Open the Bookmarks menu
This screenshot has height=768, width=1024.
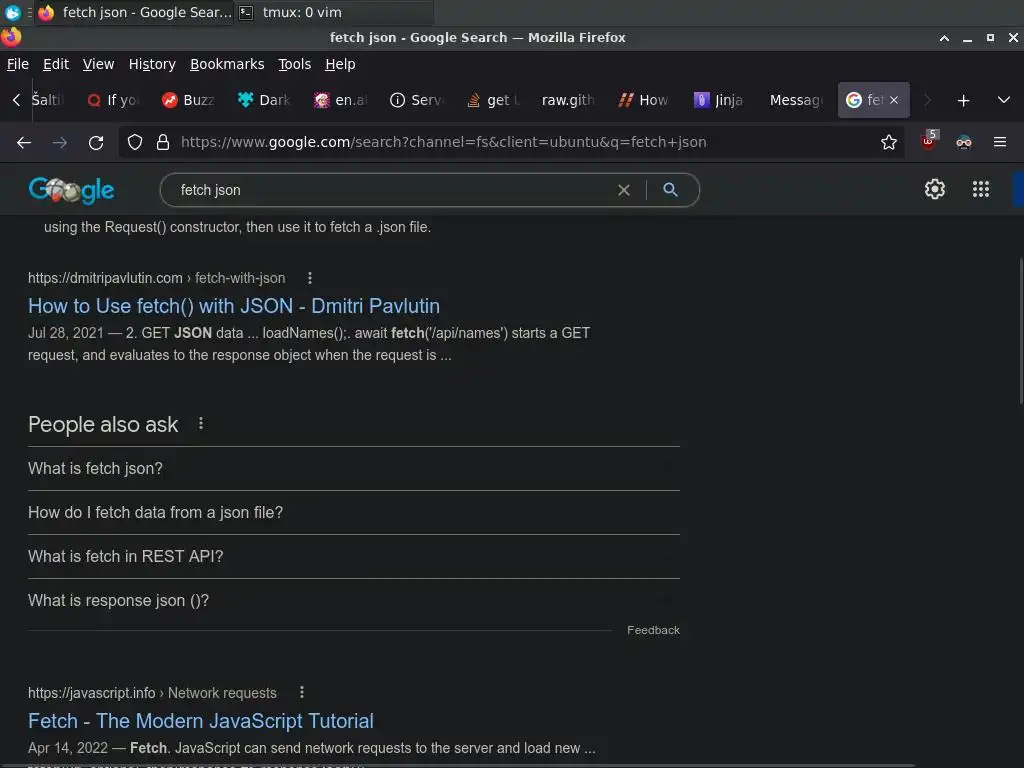[227, 64]
